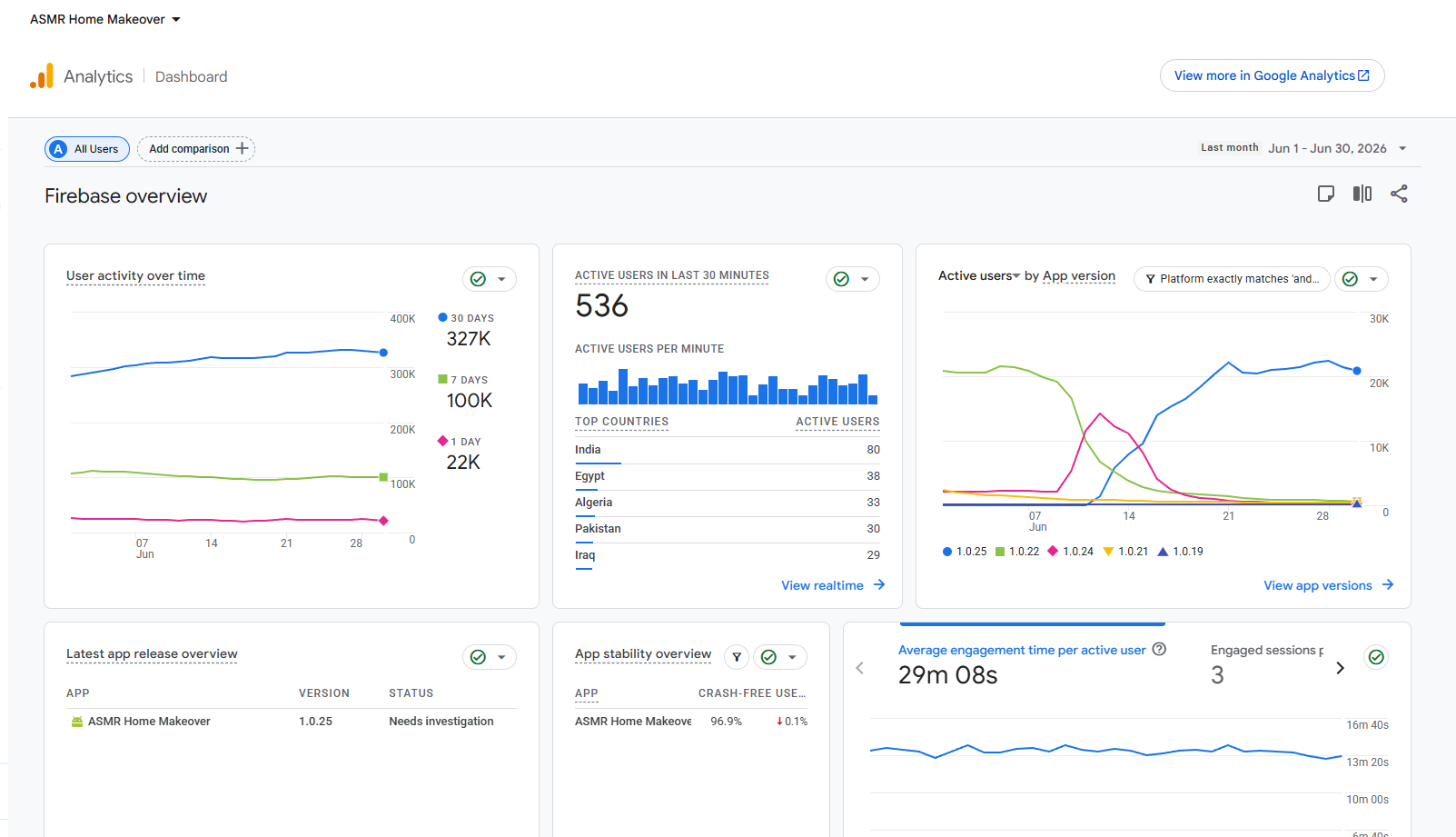Click Add comparison button

point(196,149)
